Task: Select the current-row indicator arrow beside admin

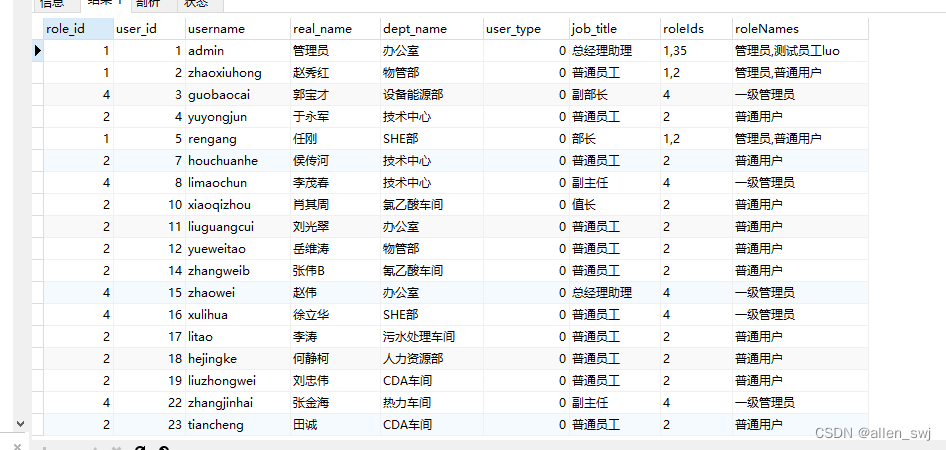Action: (38, 51)
